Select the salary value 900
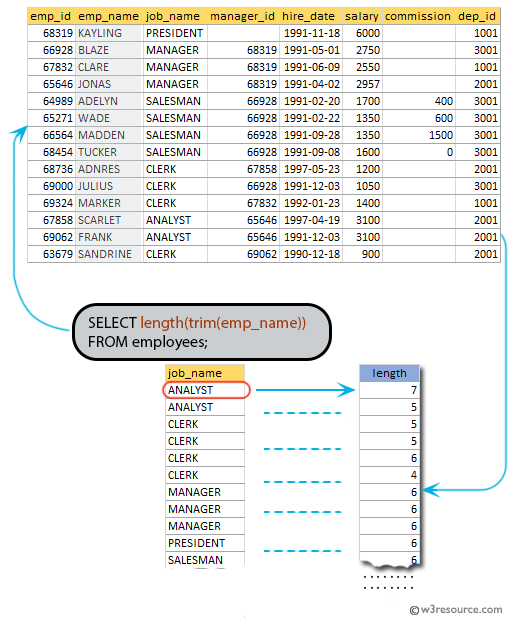This screenshot has height=623, width=524. pyautogui.click(x=362, y=254)
